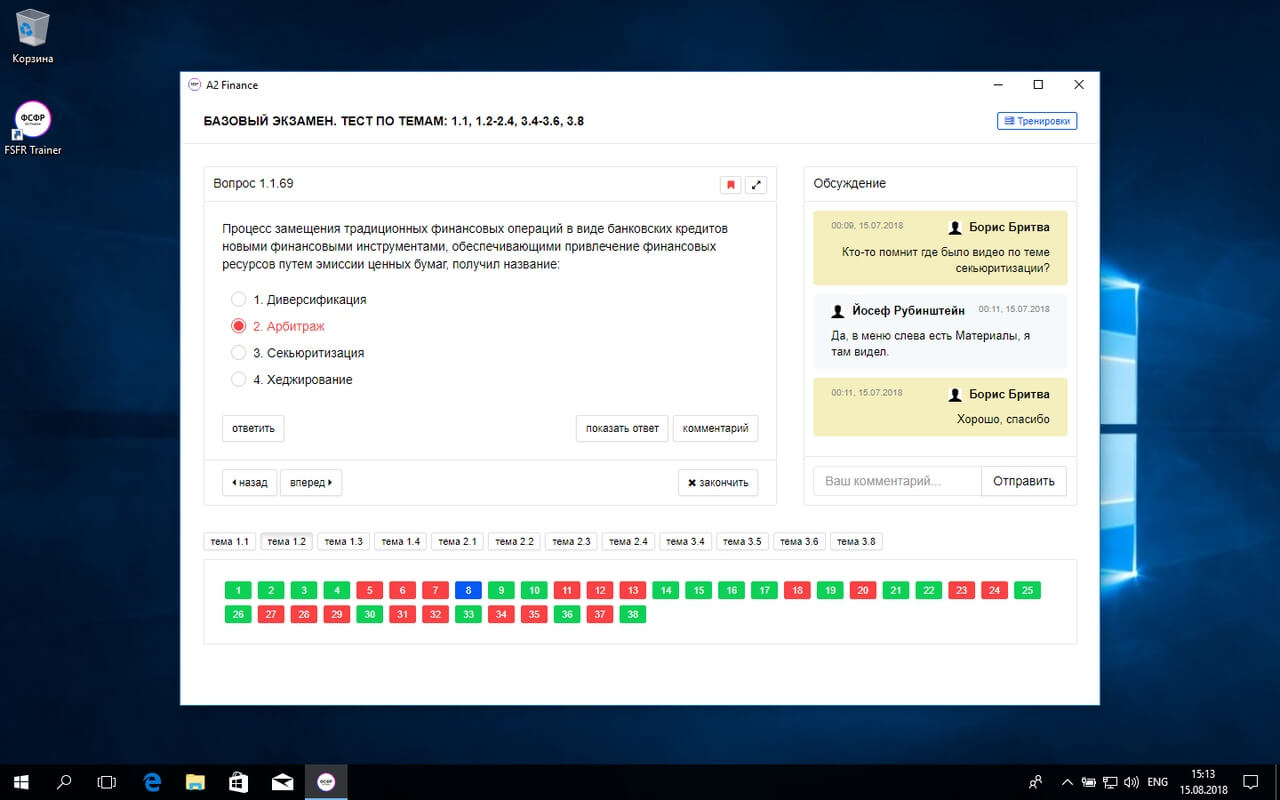Open Microsoft Store taskbar icon
The image size is (1280, 800).
pyautogui.click(x=239, y=782)
